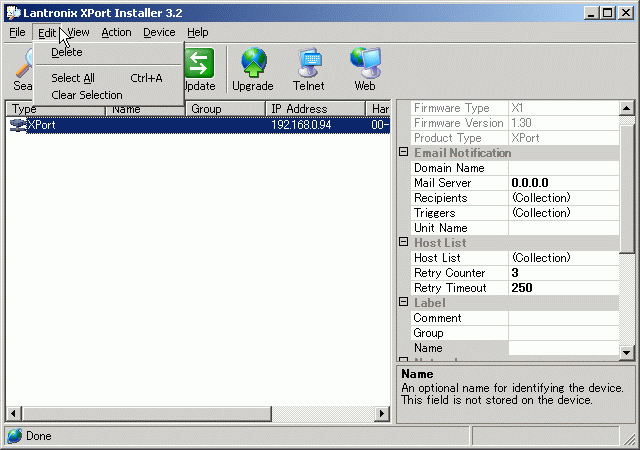Click the Comment value field
The image size is (640, 450).
564,318
